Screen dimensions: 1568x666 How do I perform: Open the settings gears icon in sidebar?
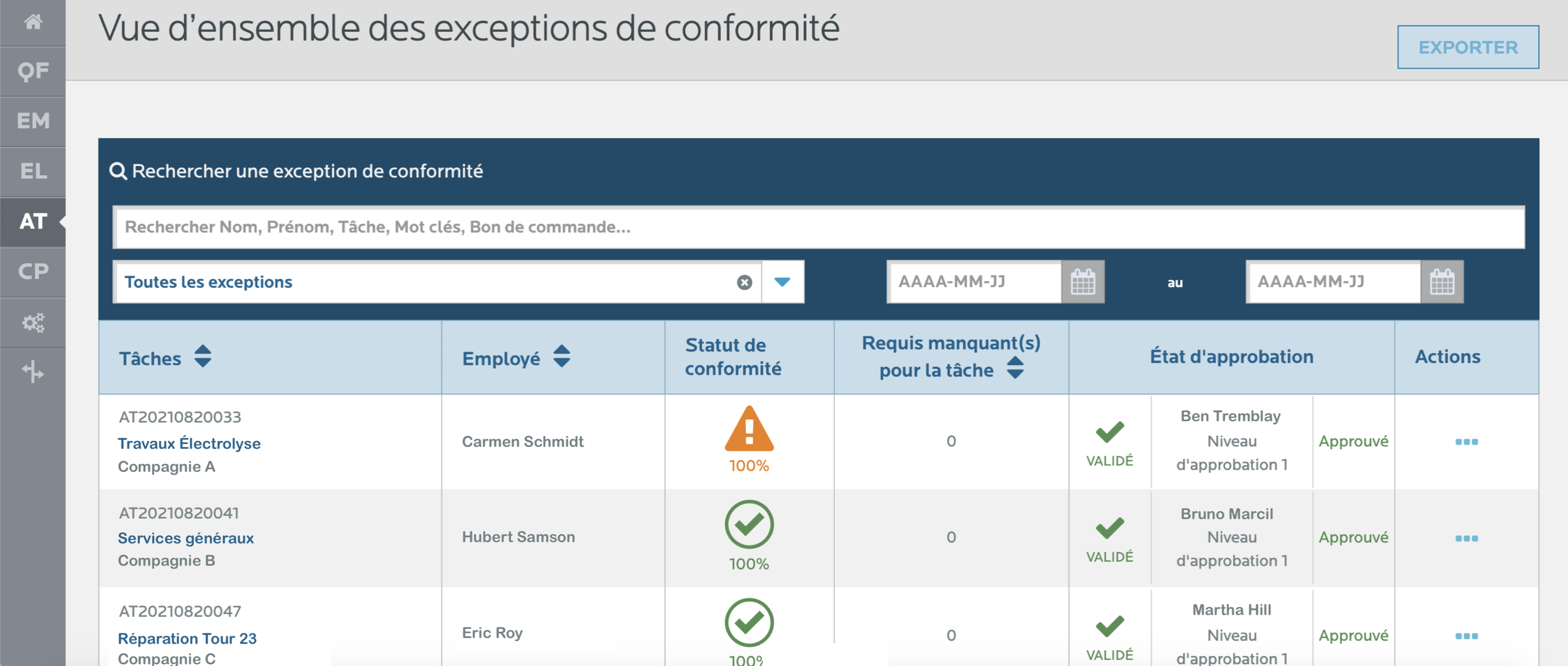click(33, 322)
